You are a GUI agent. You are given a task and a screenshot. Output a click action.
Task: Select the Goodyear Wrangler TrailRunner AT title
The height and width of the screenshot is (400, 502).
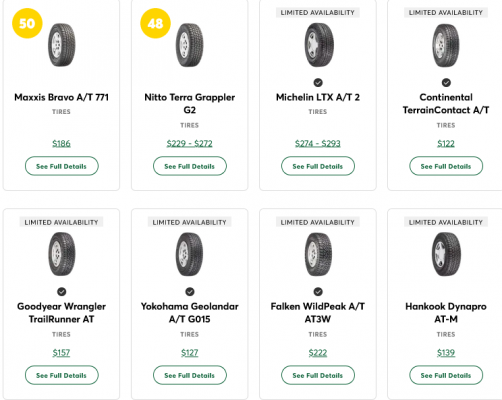[62, 313]
